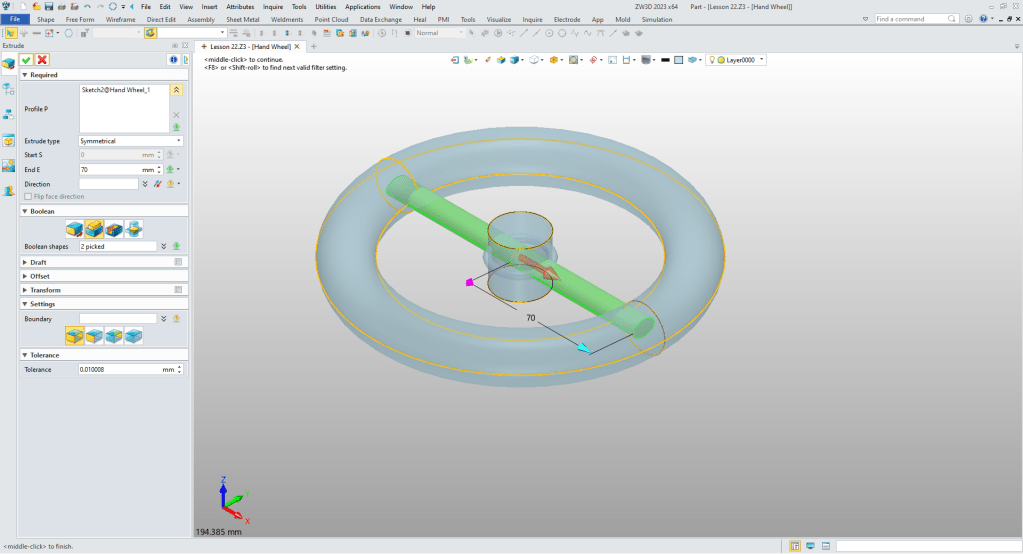Select the first Boolean operation icon
The height and width of the screenshot is (554, 1023).
(x=74, y=229)
